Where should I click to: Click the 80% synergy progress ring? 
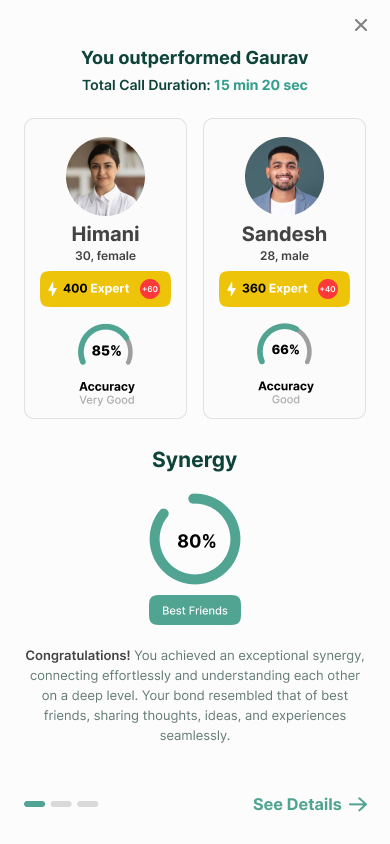tap(195, 539)
